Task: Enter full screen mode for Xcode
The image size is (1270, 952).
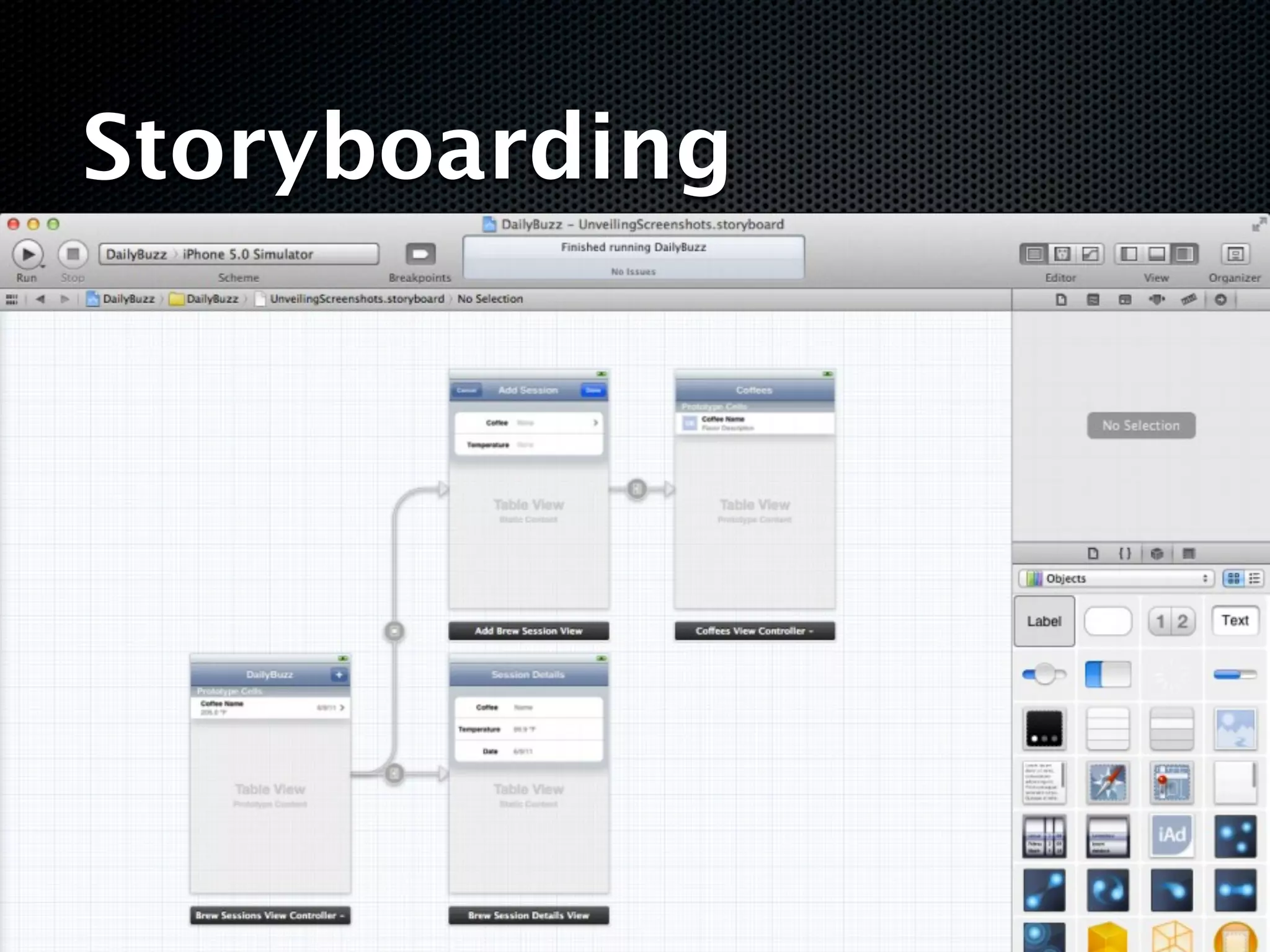Action: coord(1258,225)
